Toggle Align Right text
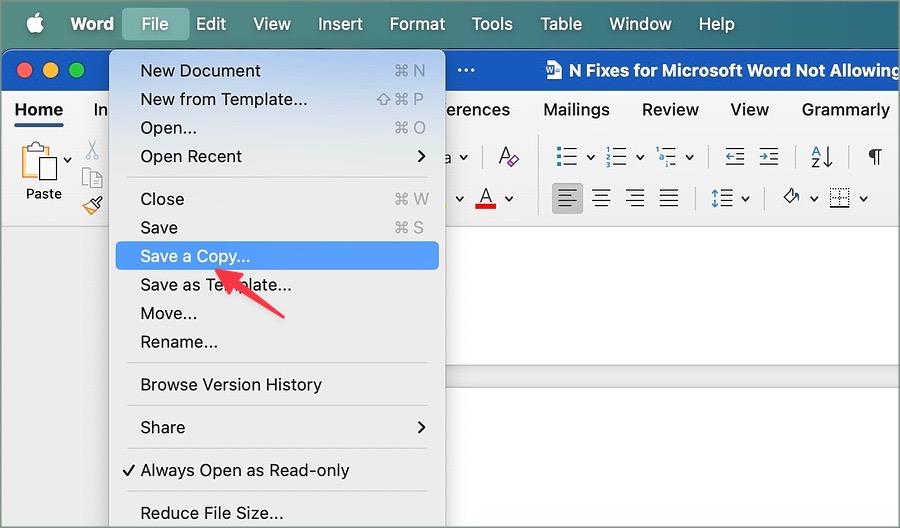900x528 pixels. coord(635,199)
